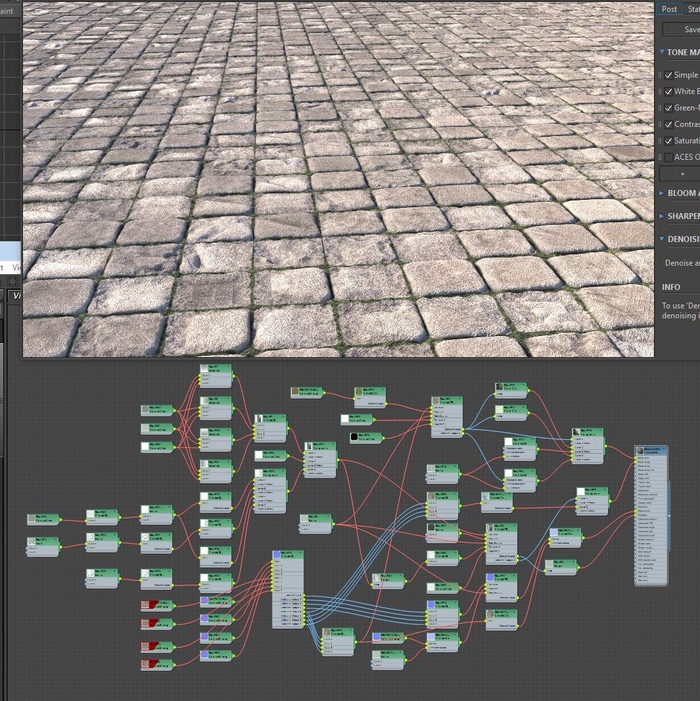Click the cobblestone render in the frame buffer
Image resolution: width=700 pixels, height=701 pixels.
(x=338, y=179)
